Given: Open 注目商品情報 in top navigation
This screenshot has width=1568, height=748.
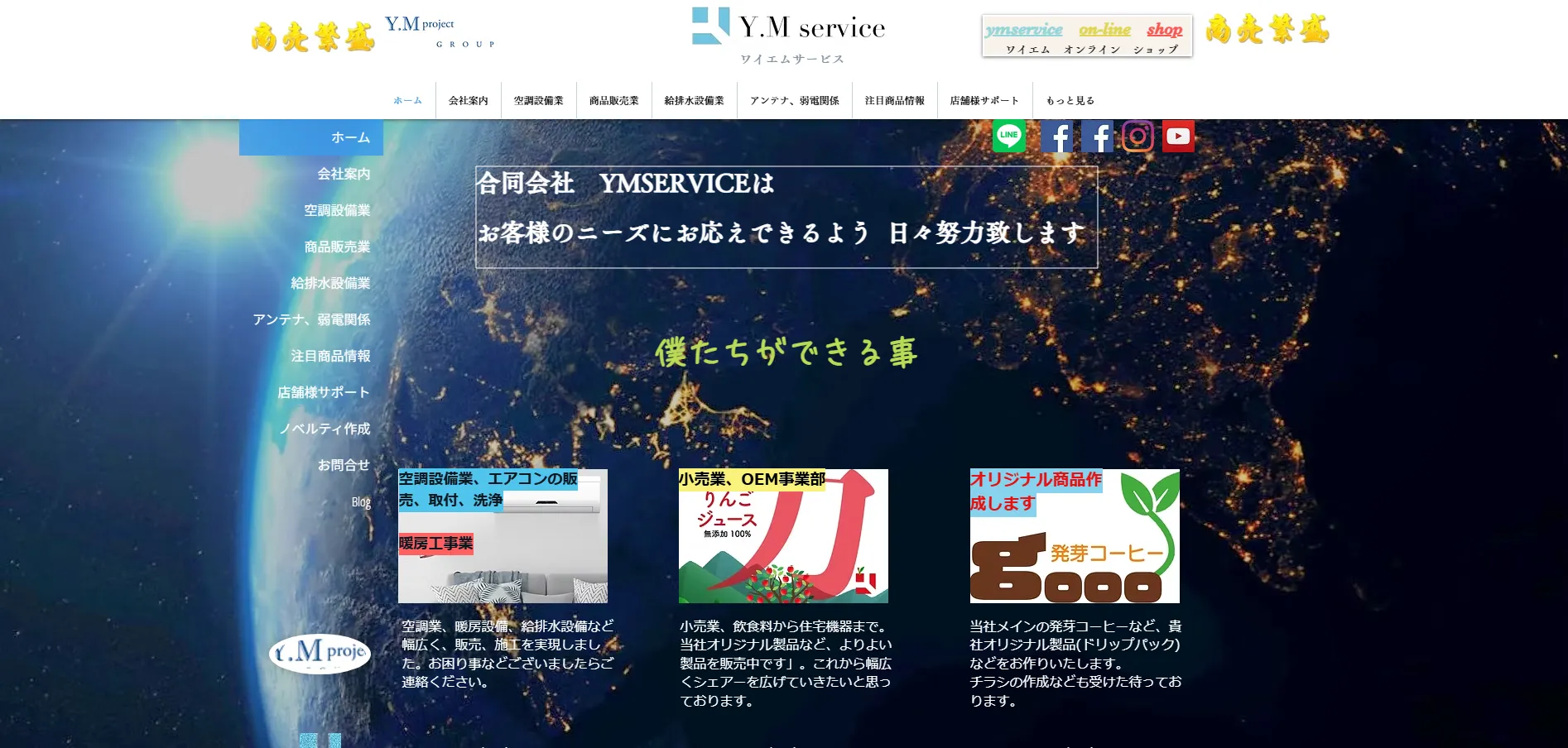Looking at the screenshot, I should 894,101.
